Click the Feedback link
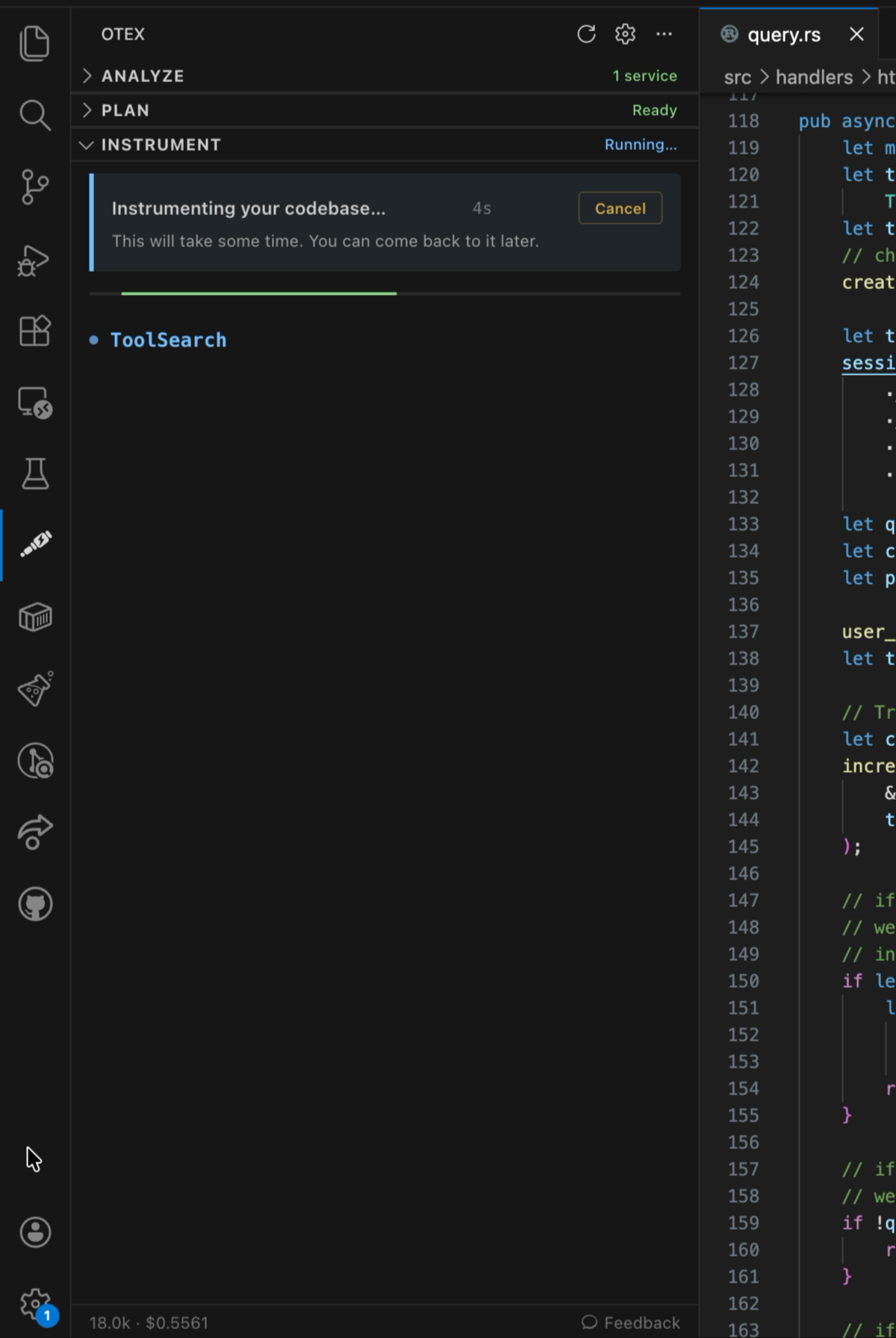The height and width of the screenshot is (1338, 896). tap(631, 1322)
